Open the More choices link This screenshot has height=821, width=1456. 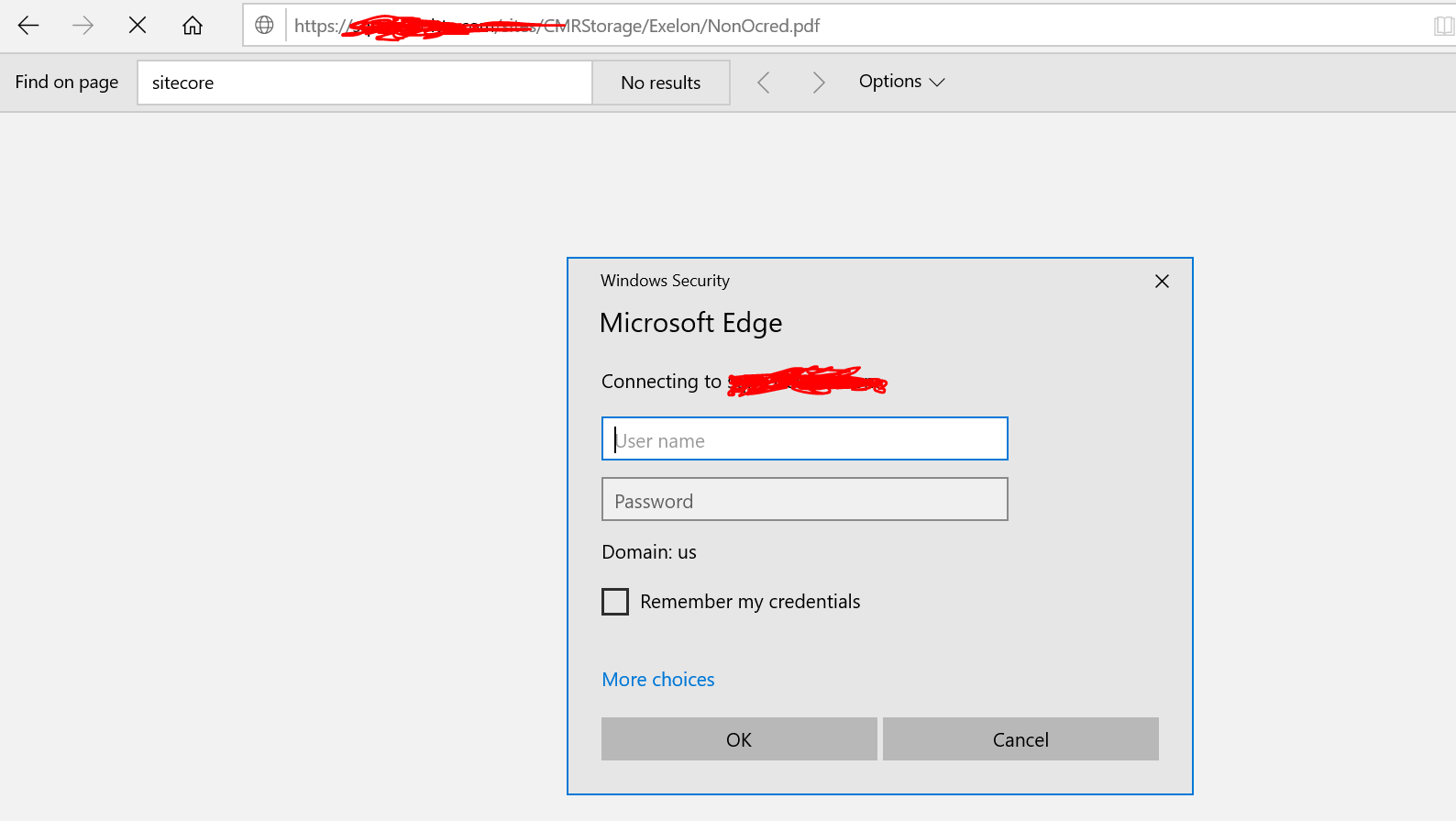coord(658,680)
